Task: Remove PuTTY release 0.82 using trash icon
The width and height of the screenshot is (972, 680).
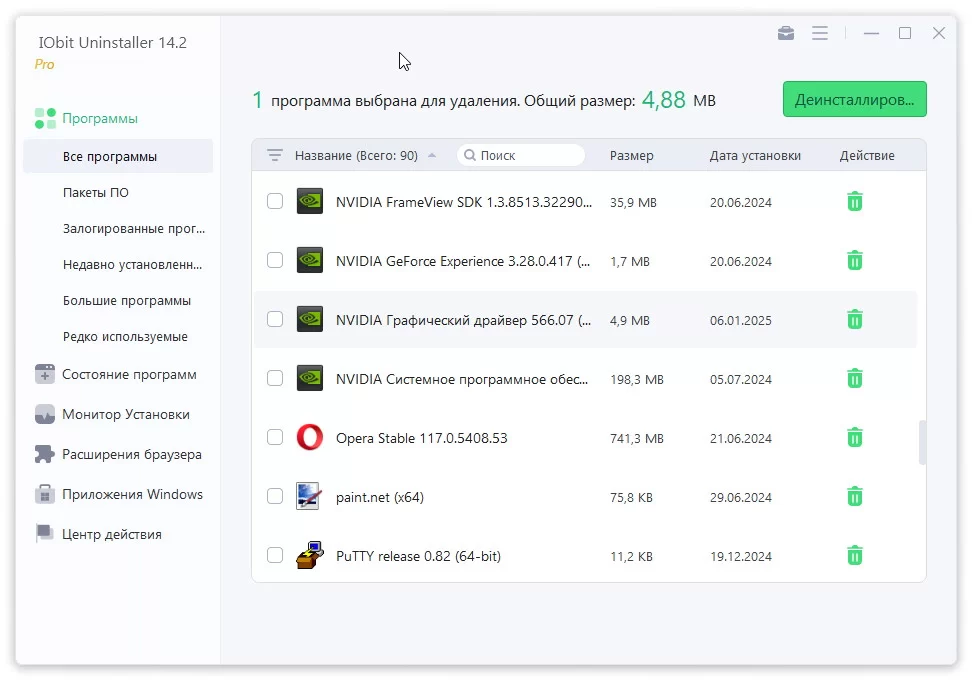Action: tap(855, 555)
